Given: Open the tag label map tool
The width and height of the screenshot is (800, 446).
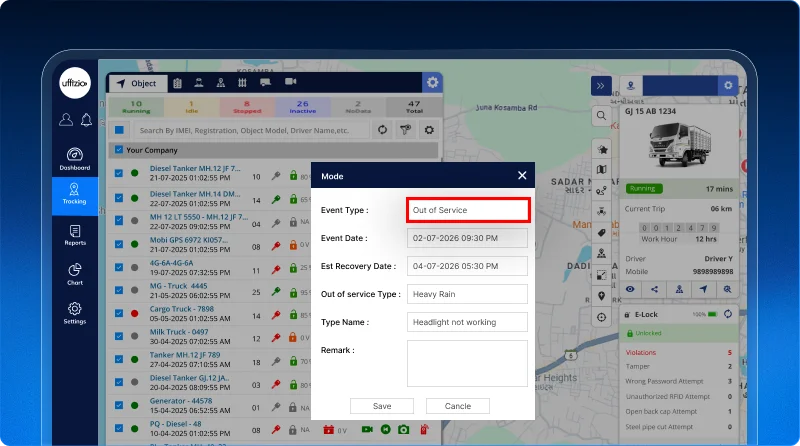Looking at the screenshot, I should (602, 233).
